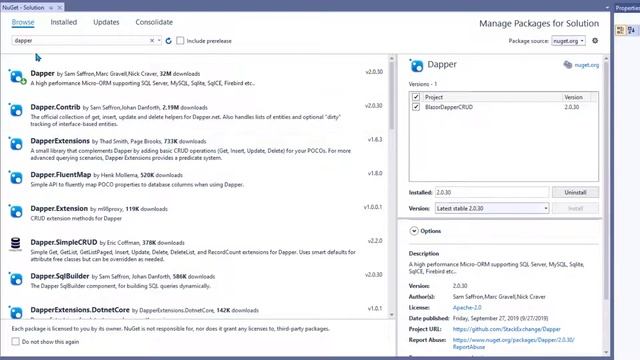This screenshot has width=640, height=360.
Task: Select the Dapper.Extension package title
Action: pos(59,209)
